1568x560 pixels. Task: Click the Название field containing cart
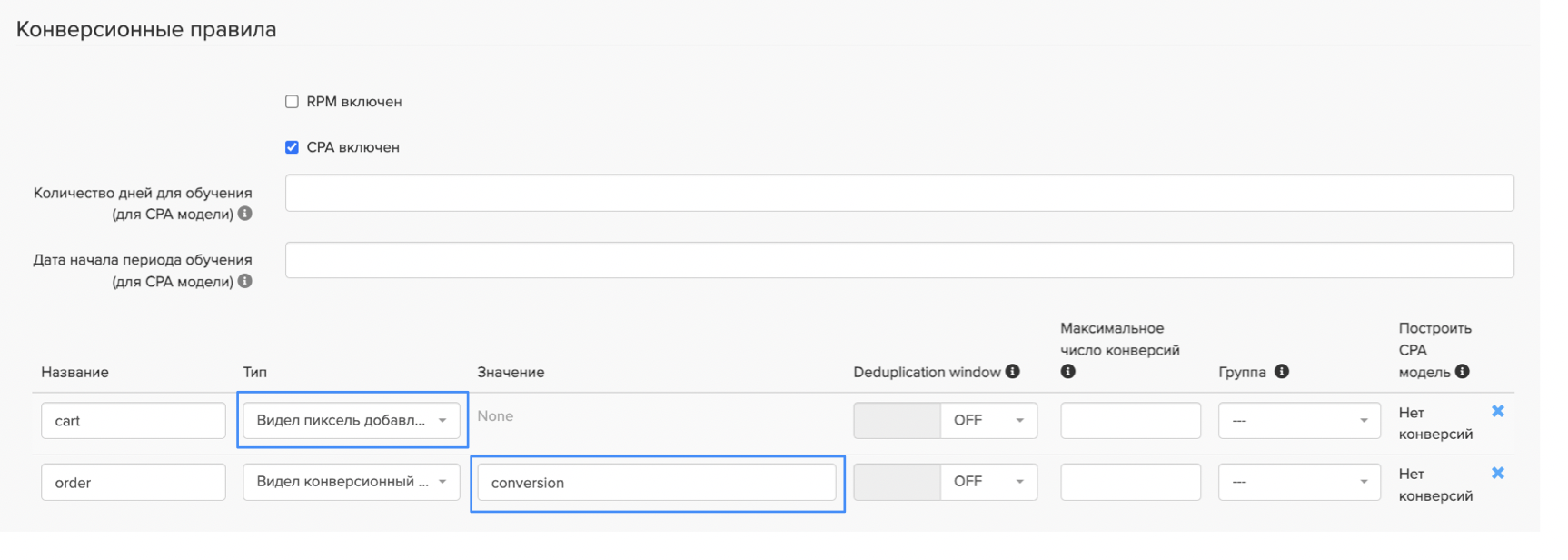[x=134, y=421]
